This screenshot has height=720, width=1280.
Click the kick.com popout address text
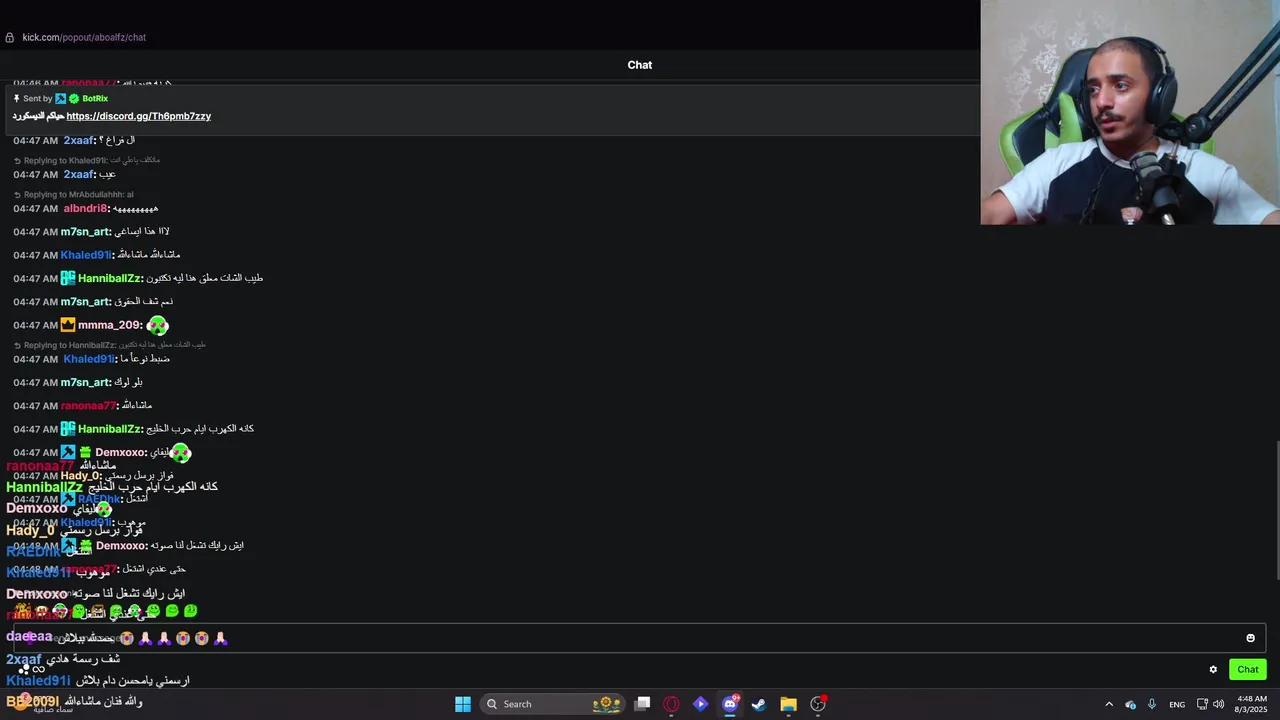coord(84,37)
